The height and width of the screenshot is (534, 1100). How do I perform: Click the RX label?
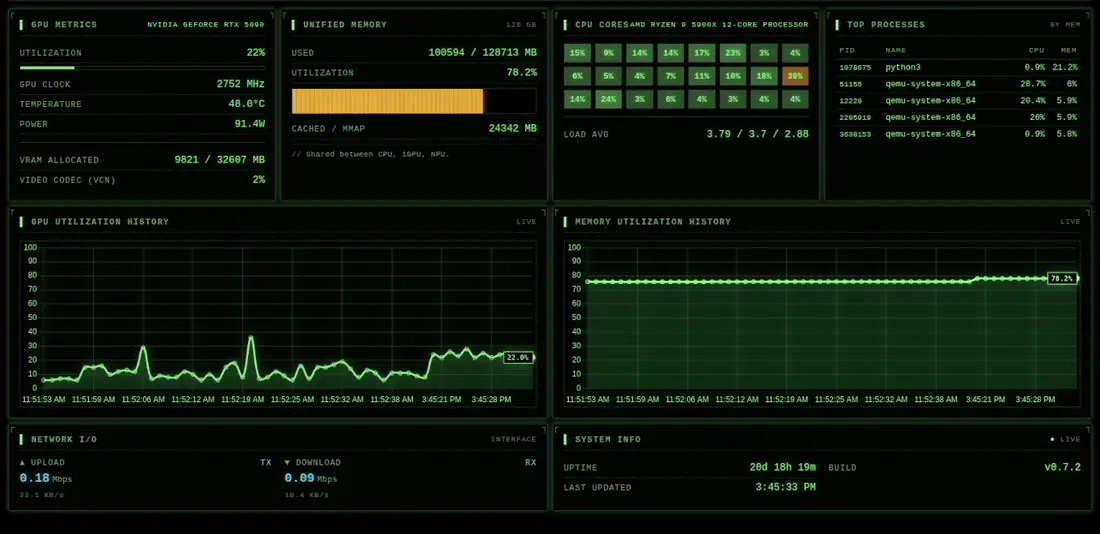click(530, 462)
